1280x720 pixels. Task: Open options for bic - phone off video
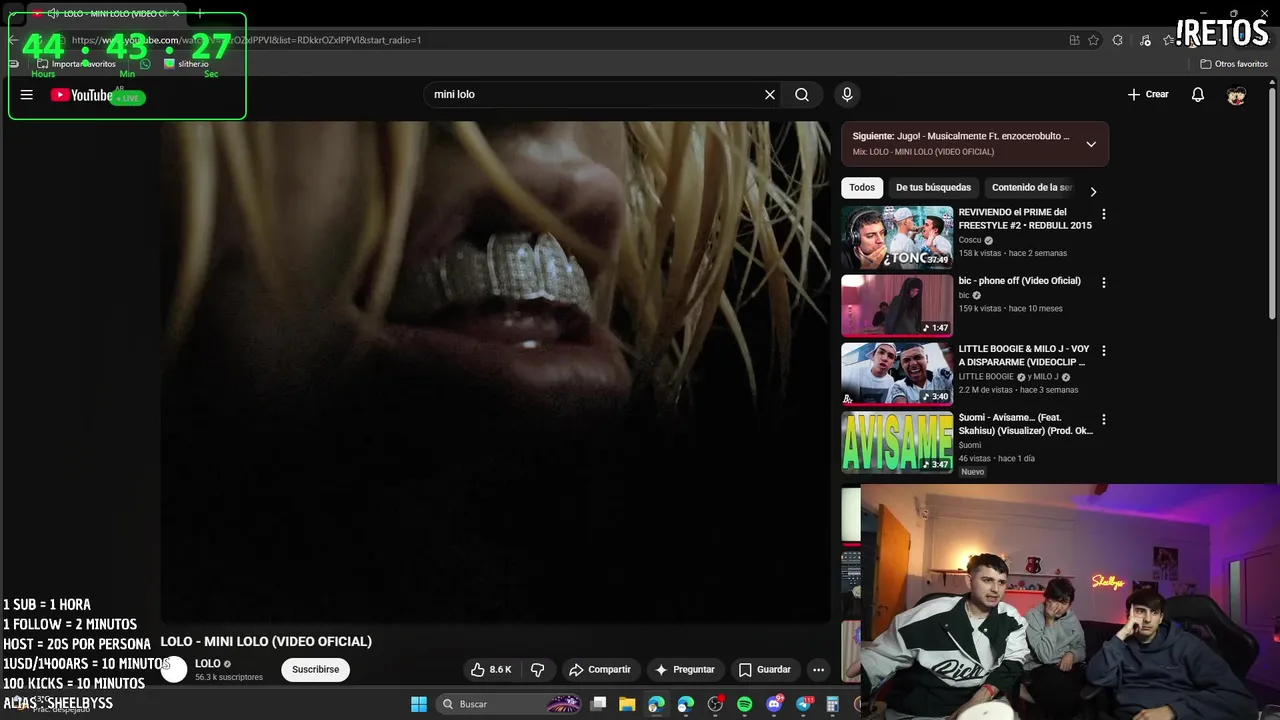(1104, 283)
